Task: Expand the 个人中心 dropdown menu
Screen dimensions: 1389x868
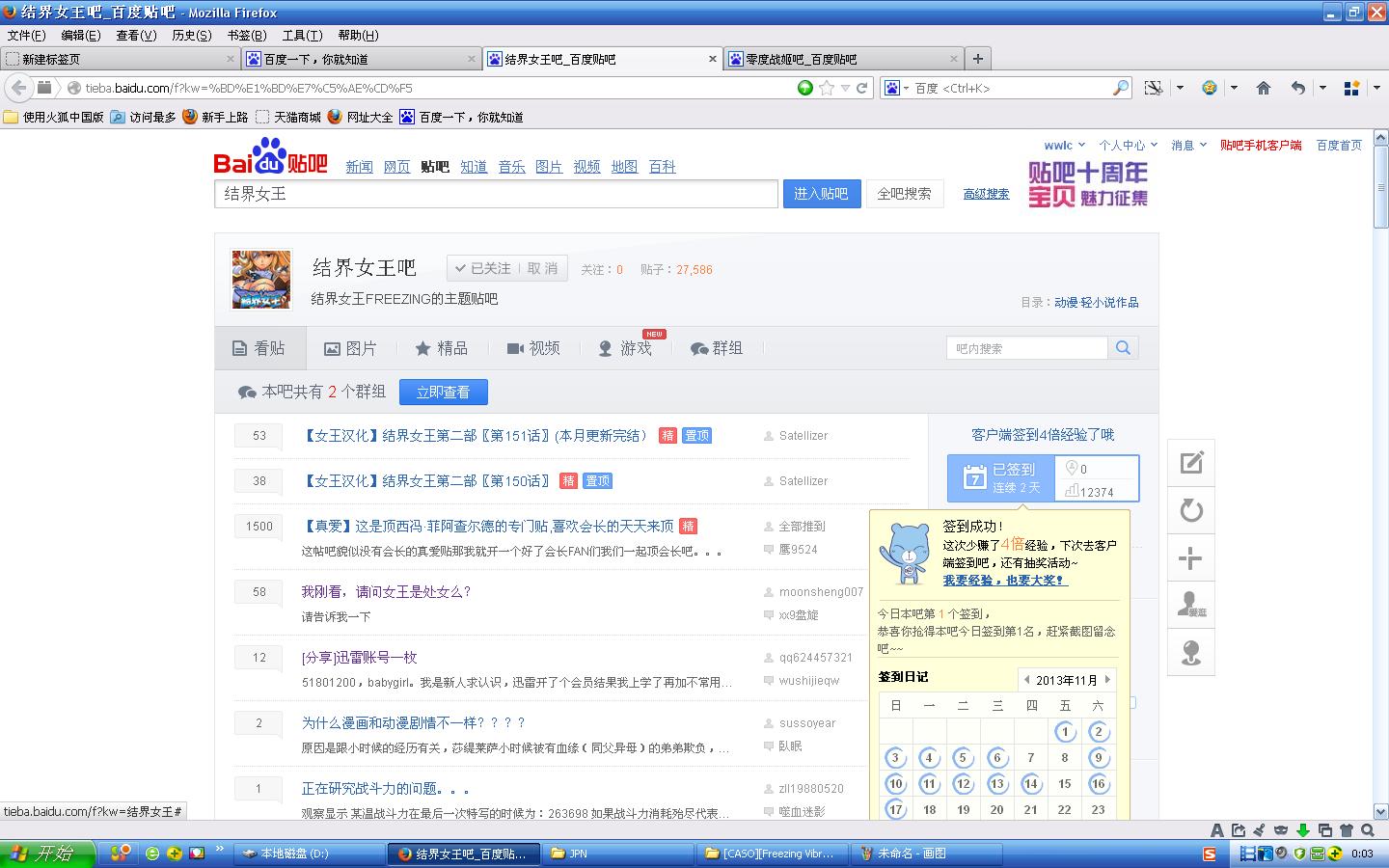Action: 1129,146
